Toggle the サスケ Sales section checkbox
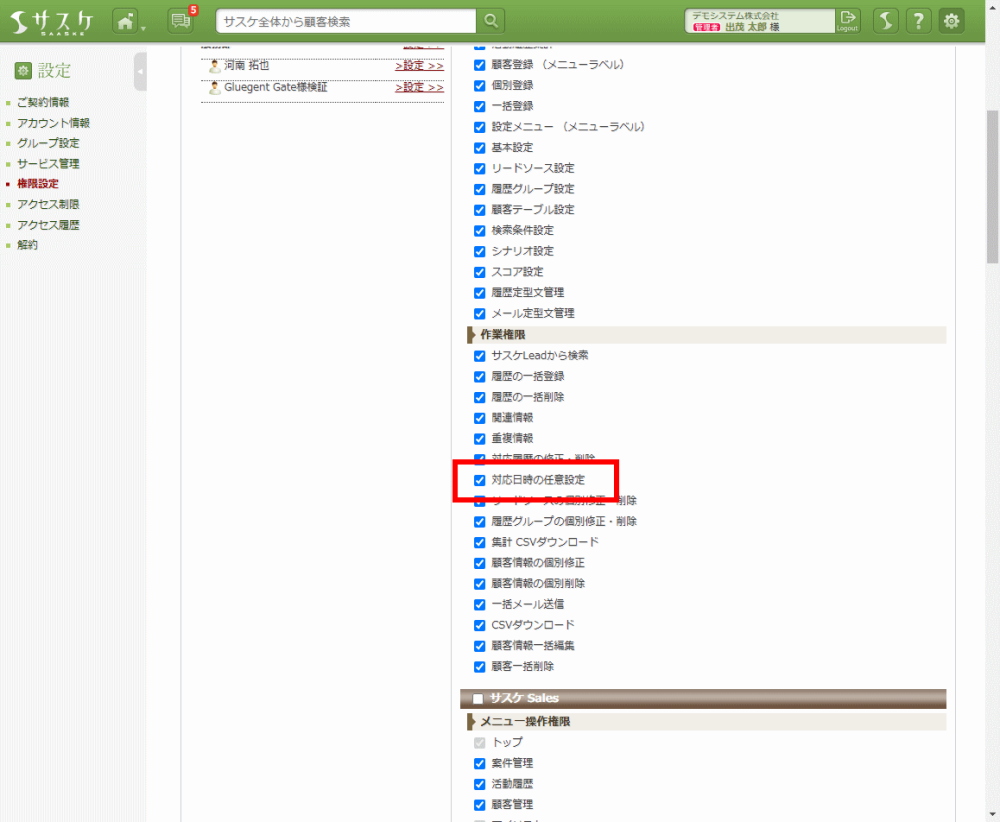1000x822 pixels. click(478, 698)
